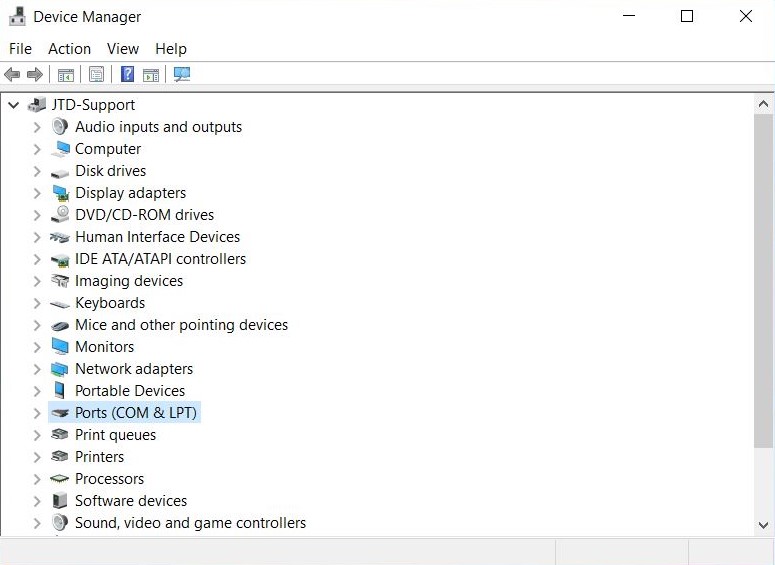Open the Action menu
The image size is (775, 565).
pos(69,48)
